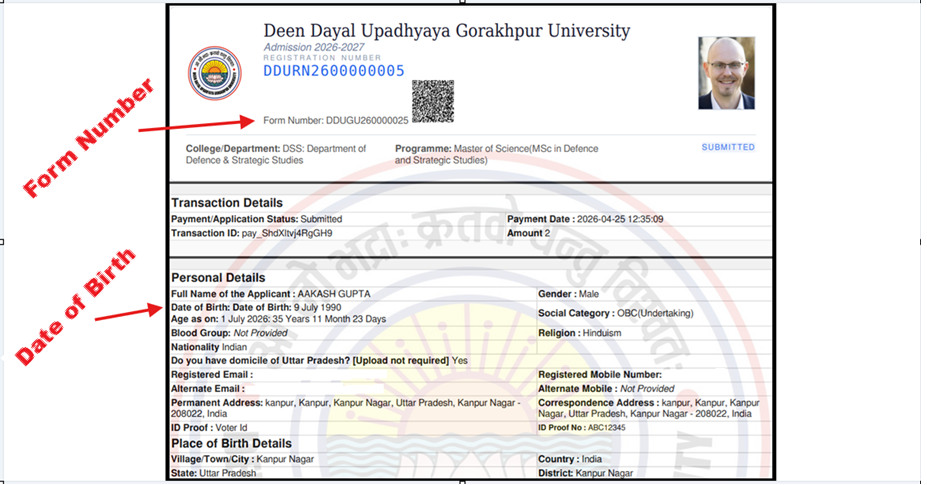Click Admission 2026-2027 text
This screenshot has height=485, width=927.
coord(314,47)
